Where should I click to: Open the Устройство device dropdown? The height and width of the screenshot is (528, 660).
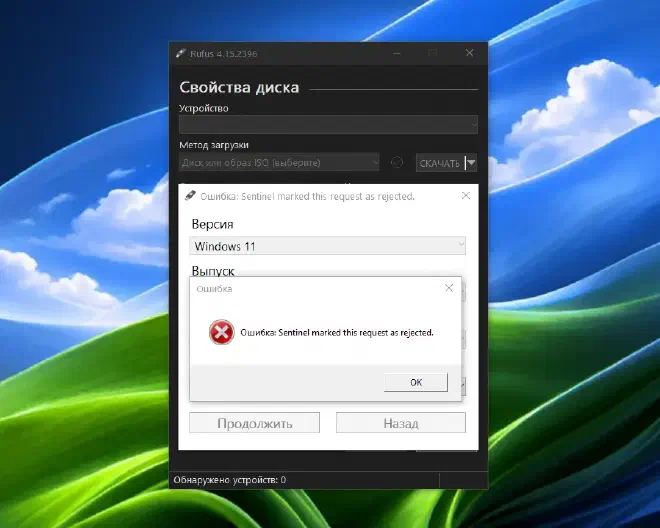(x=328, y=125)
